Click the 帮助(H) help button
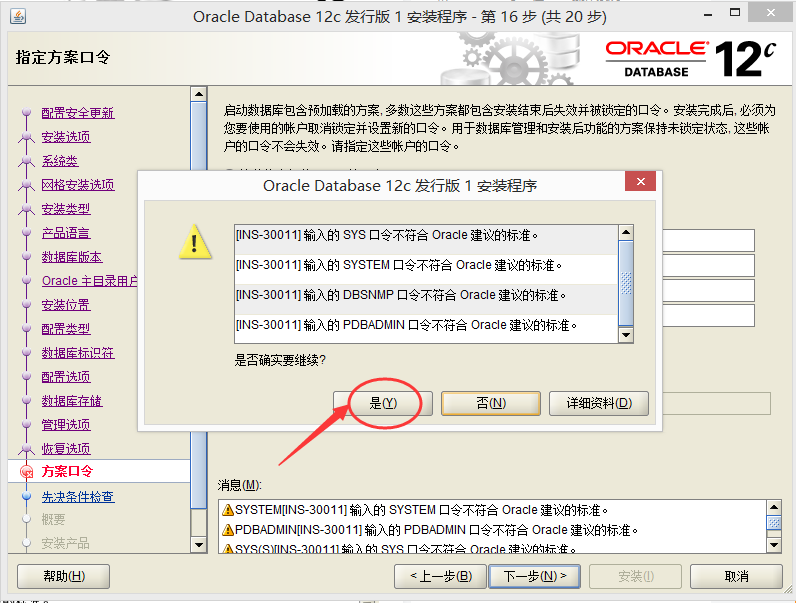 (x=64, y=577)
